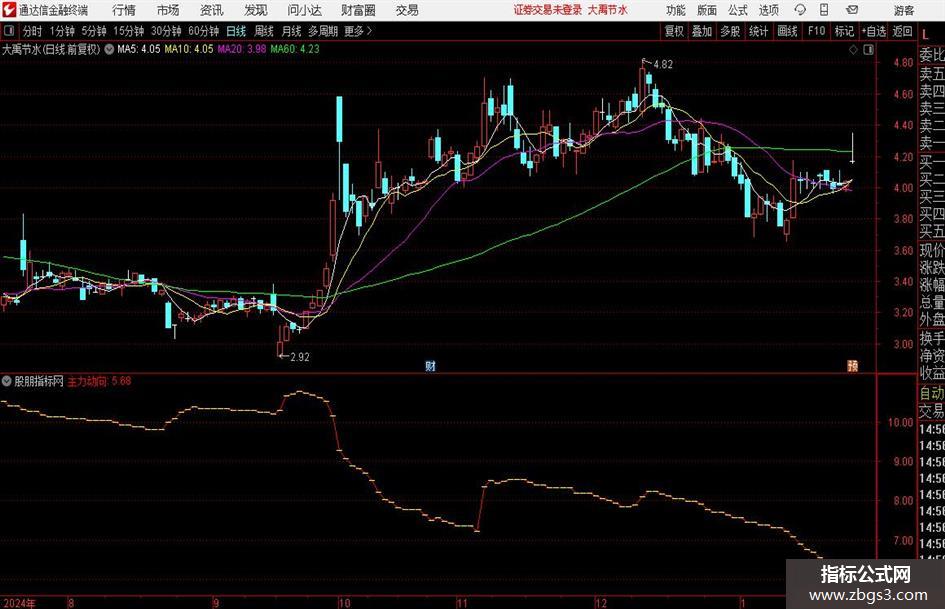
Task: Toggle the side panel icon beside the diamond
Action: click(868, 50)
